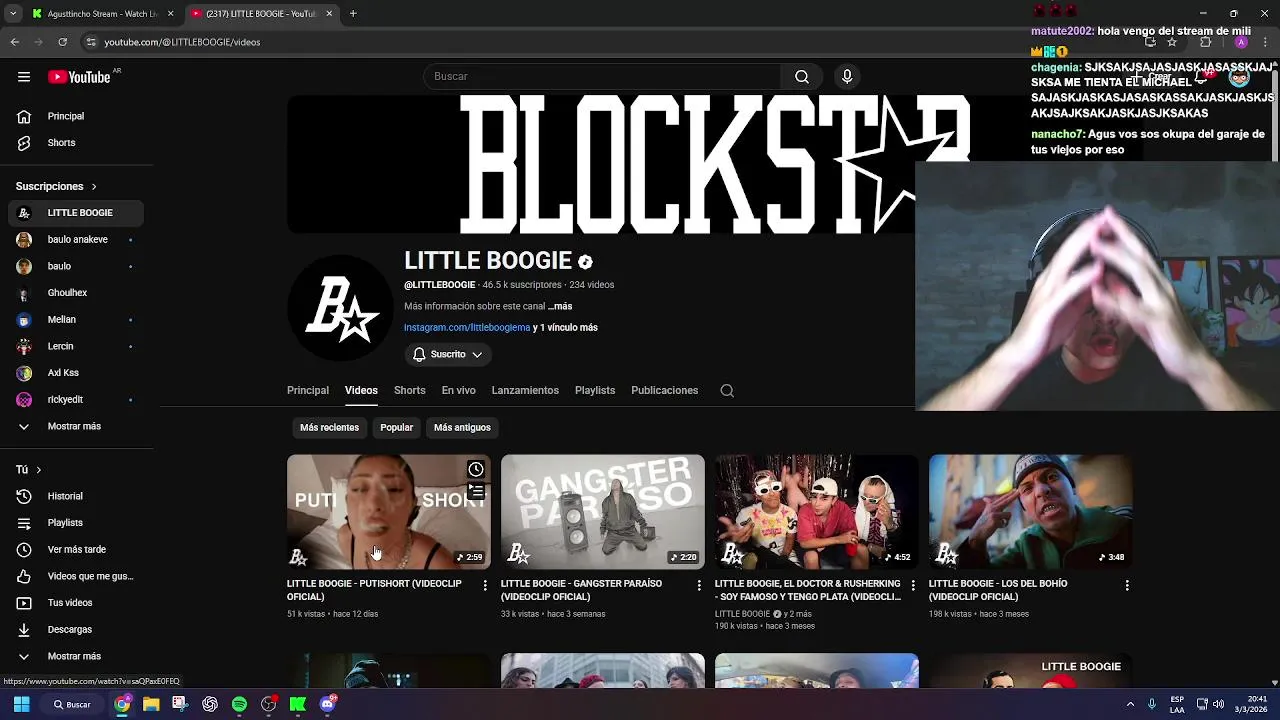1280x720 pixels.
Task: Open more options for Gangster Paraíso video
Action: (699, 585)
